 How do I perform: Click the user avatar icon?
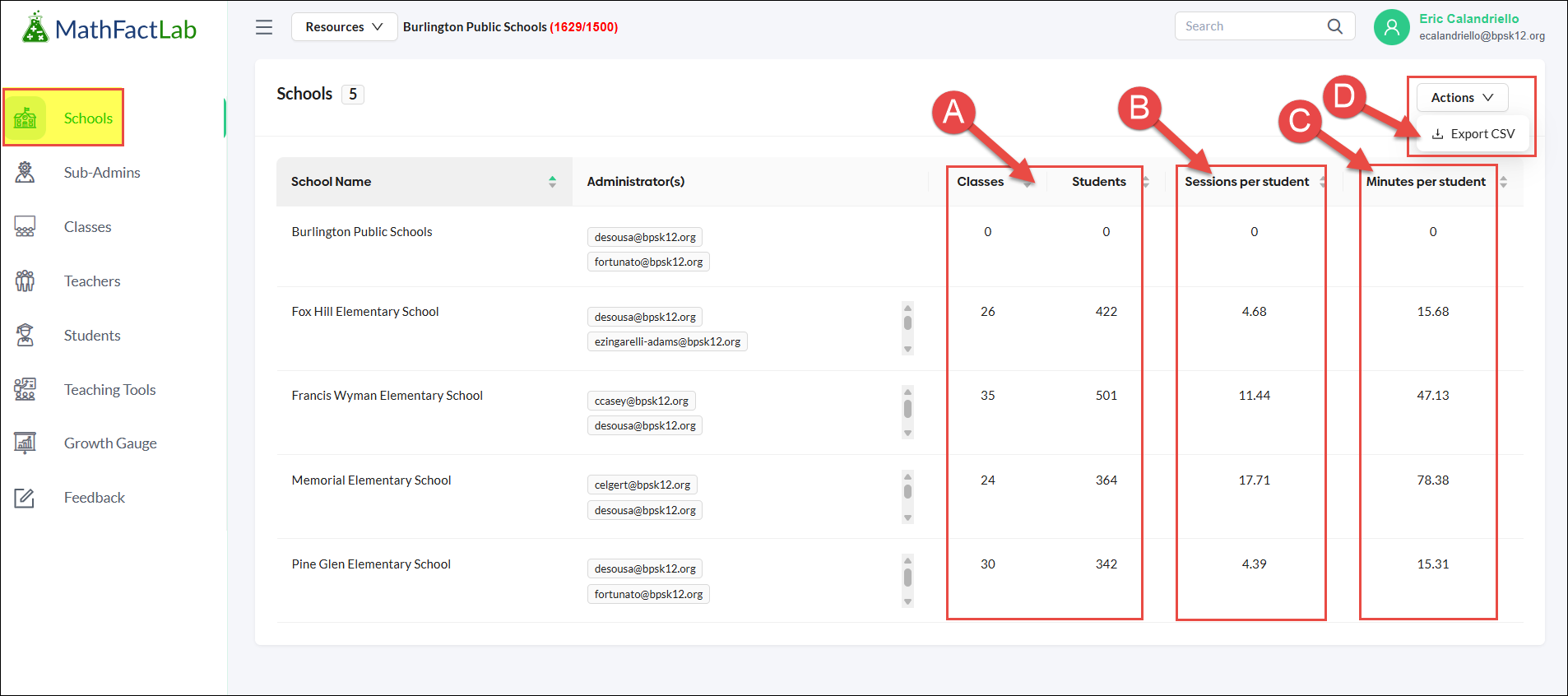coord(1392,27)
